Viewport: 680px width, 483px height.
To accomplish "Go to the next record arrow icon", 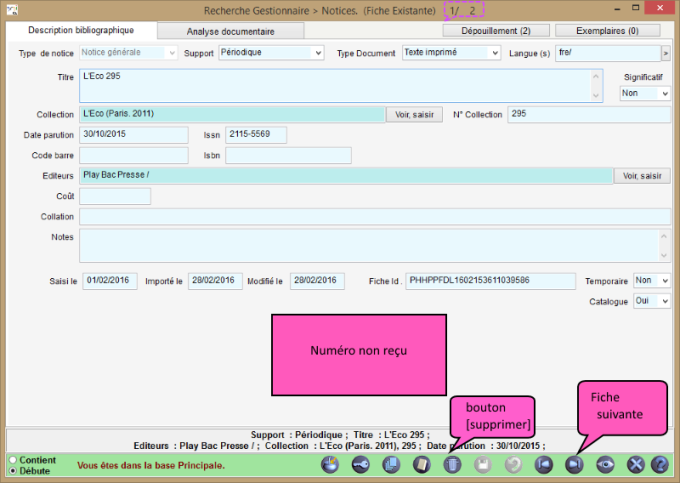I will [x=574, y=464].
